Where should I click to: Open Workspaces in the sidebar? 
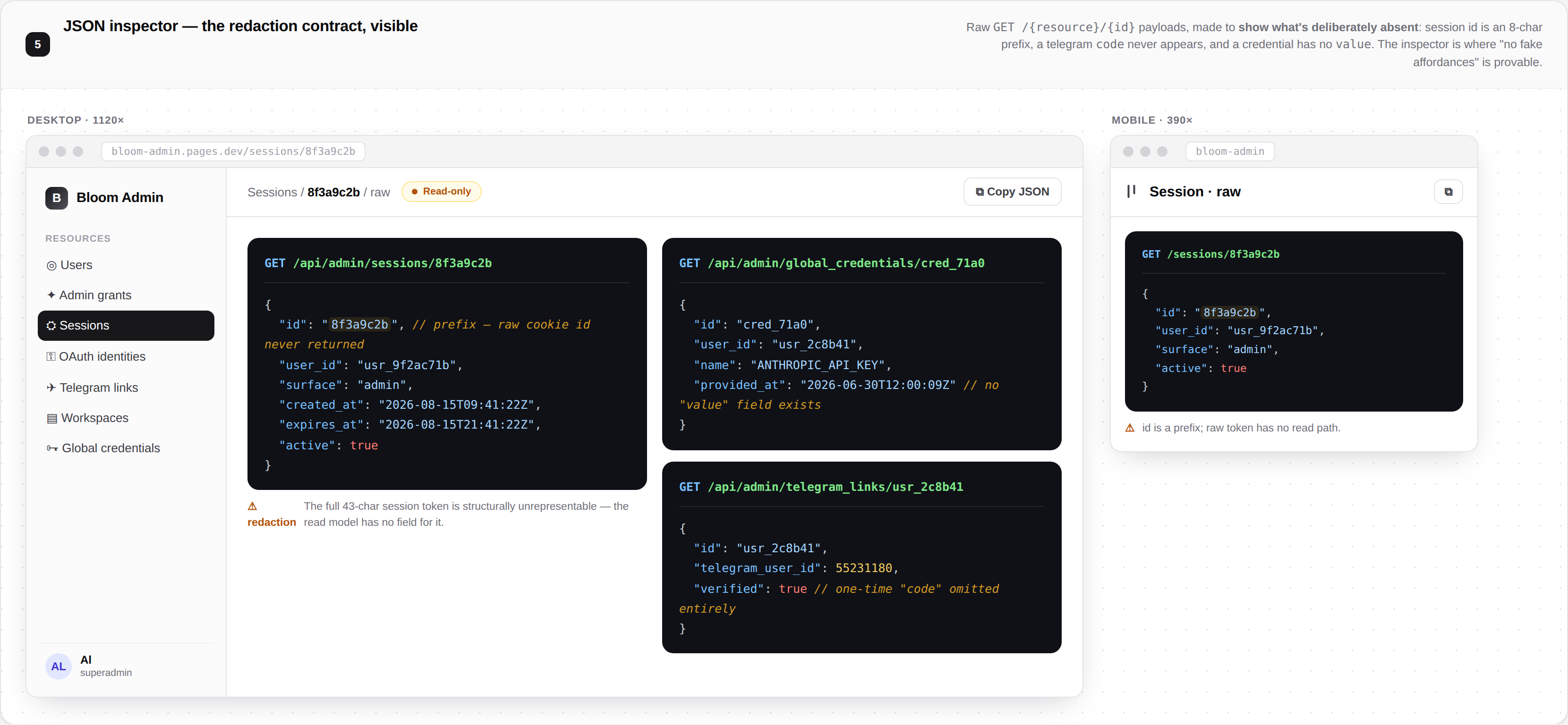pyautogui.click(x=126, y=418)
